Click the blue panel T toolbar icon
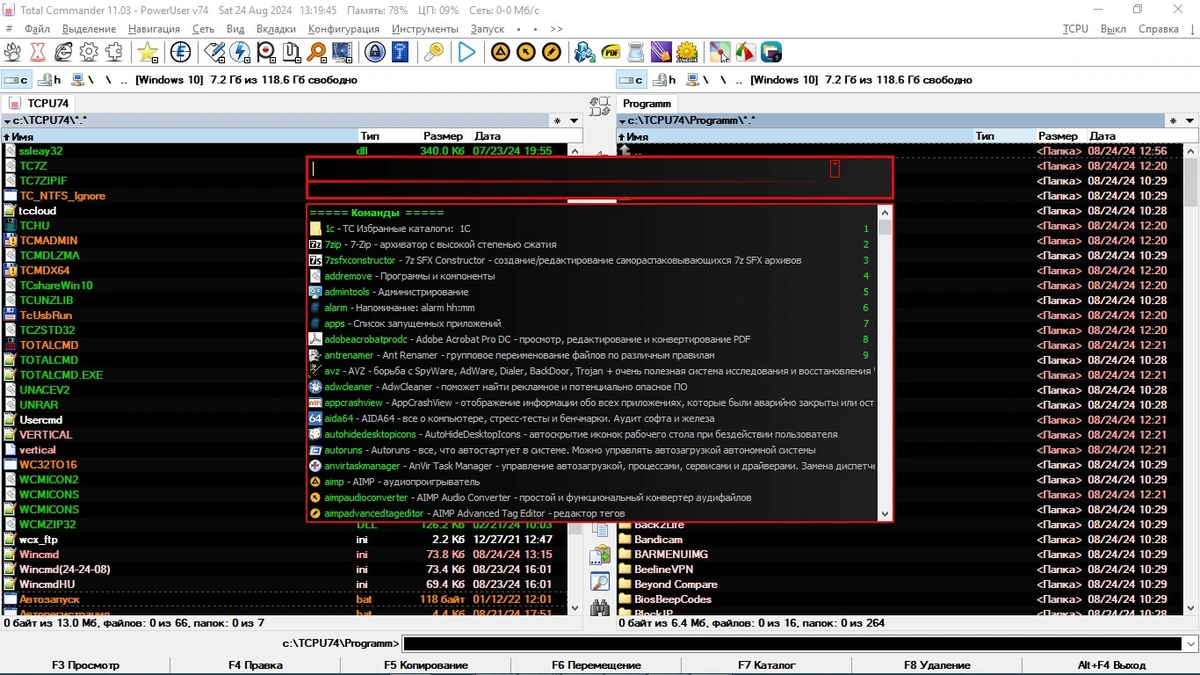The height and width of the screenshot is (675, 1200). point(400,52)
